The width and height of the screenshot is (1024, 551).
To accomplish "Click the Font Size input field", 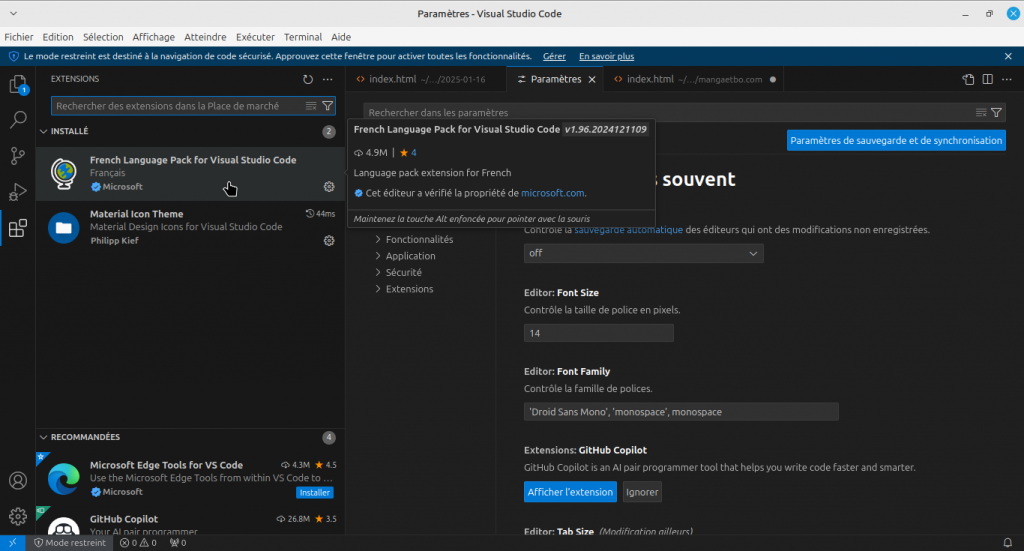I will [x=598, y=333].
